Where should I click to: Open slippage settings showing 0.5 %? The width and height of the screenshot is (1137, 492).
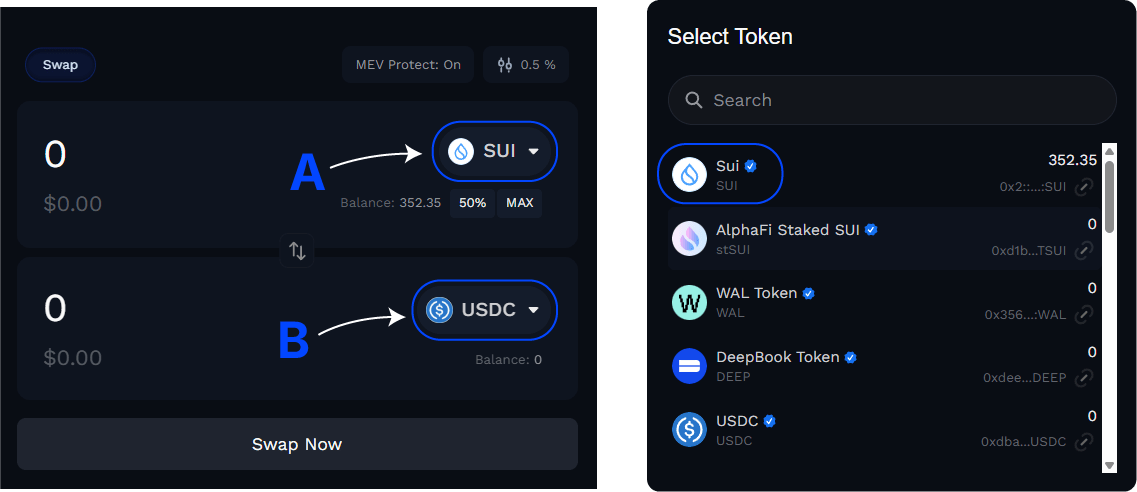[x=526, y=65]
